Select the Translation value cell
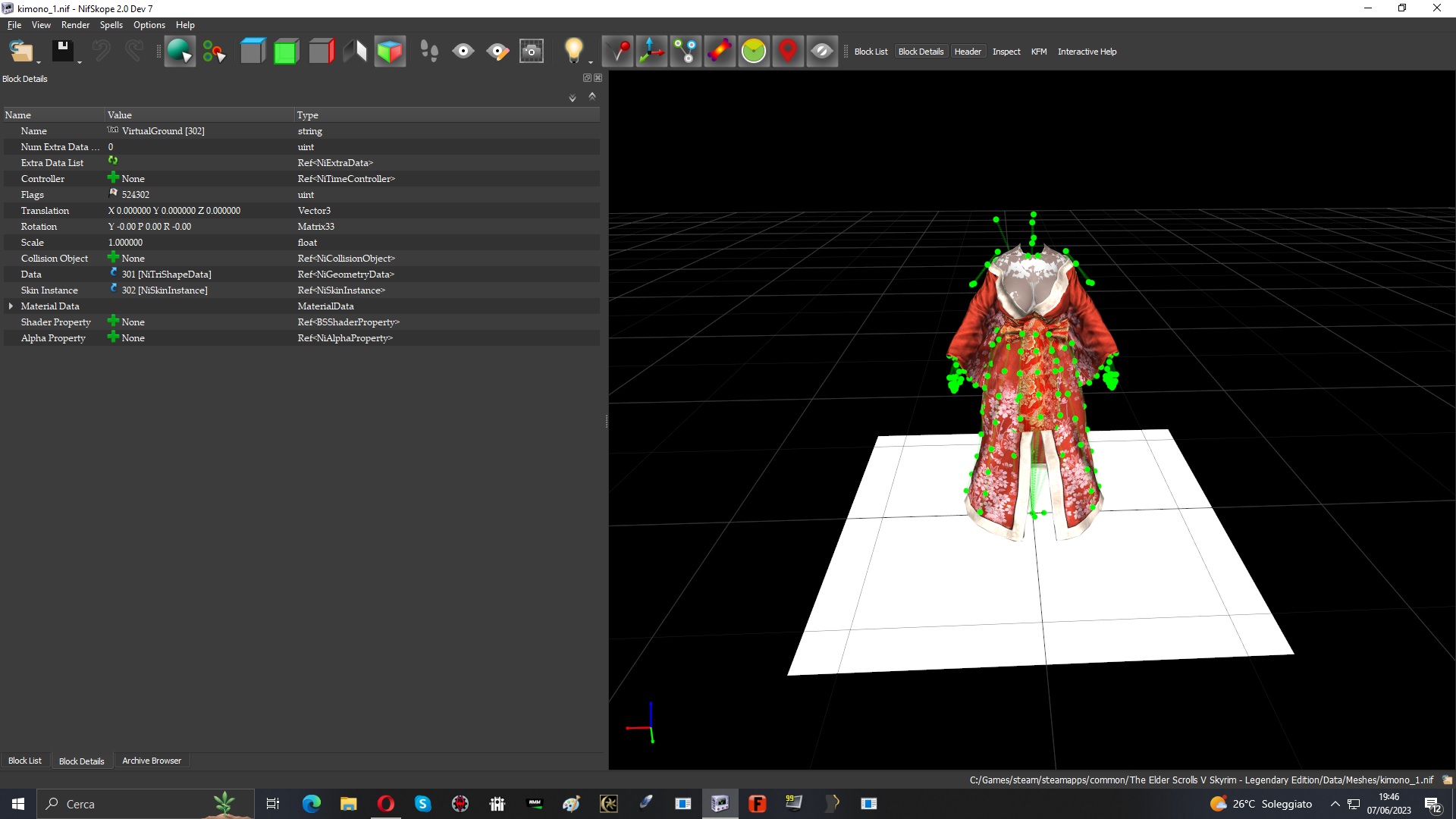 click(199, 211)
